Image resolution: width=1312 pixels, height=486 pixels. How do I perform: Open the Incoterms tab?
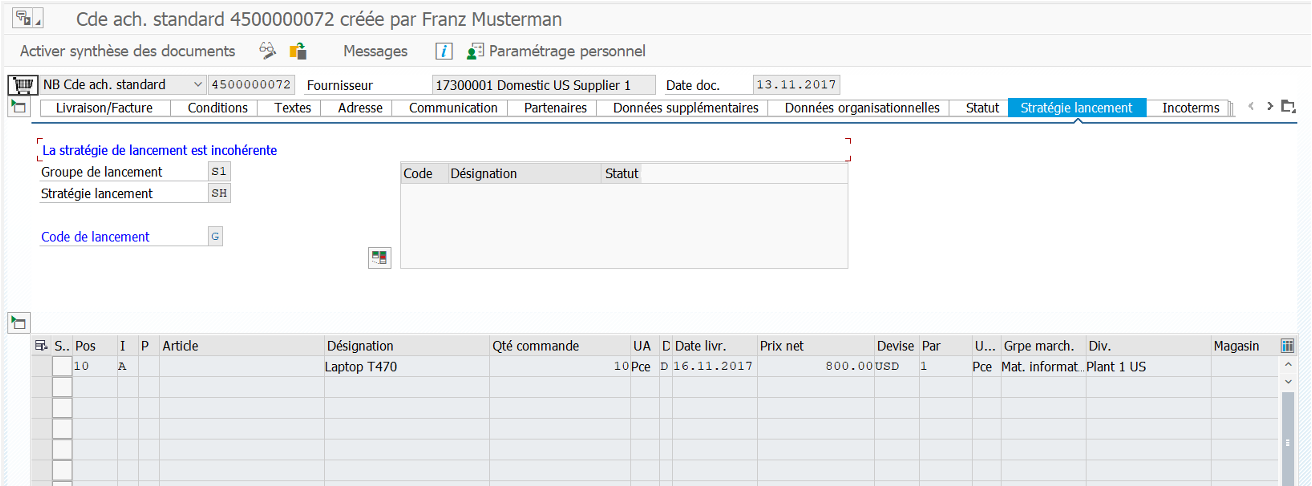tap(1190, 108)
